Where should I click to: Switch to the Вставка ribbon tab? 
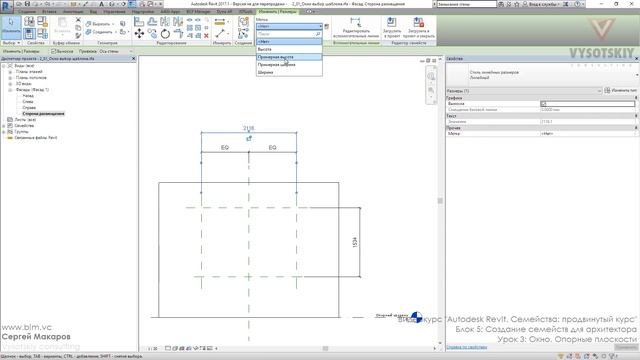pyautogui.click(x=49, y=11)
